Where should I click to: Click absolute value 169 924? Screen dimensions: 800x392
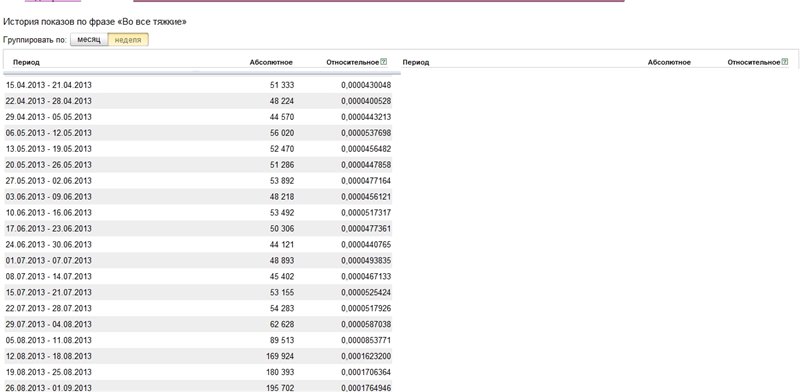point(280,356)
